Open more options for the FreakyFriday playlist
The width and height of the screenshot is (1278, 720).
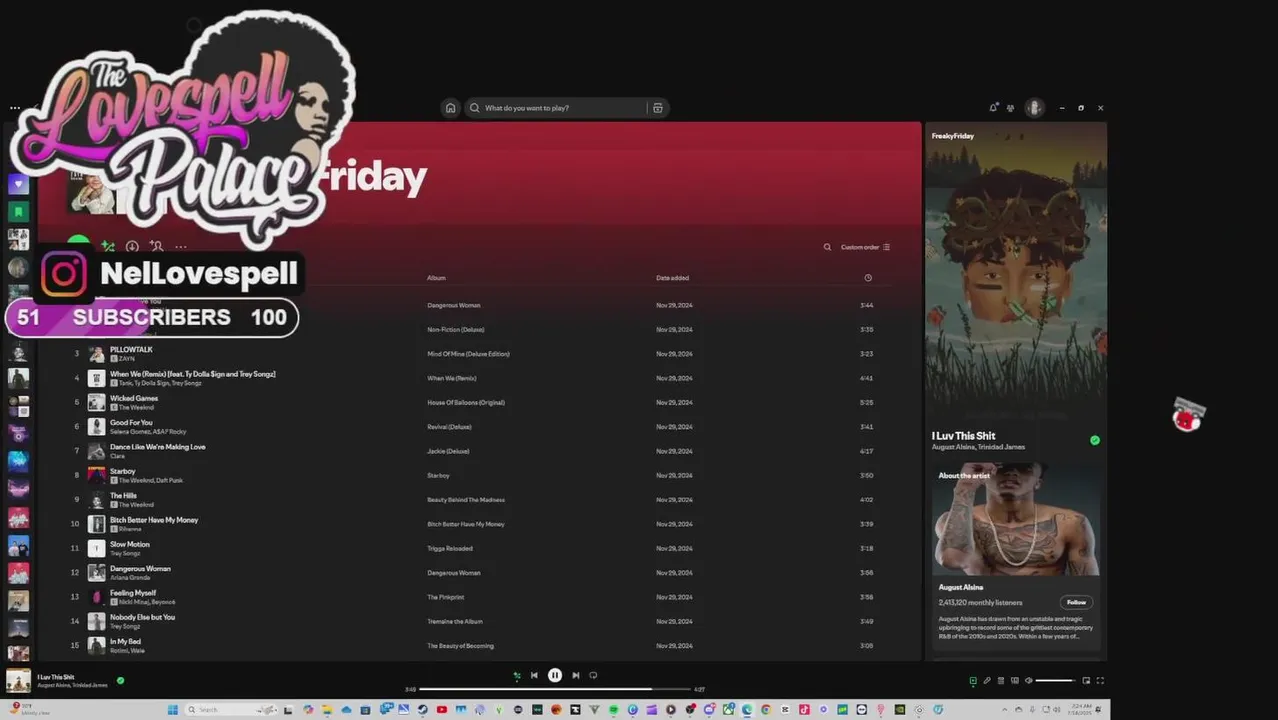(181, 247)
